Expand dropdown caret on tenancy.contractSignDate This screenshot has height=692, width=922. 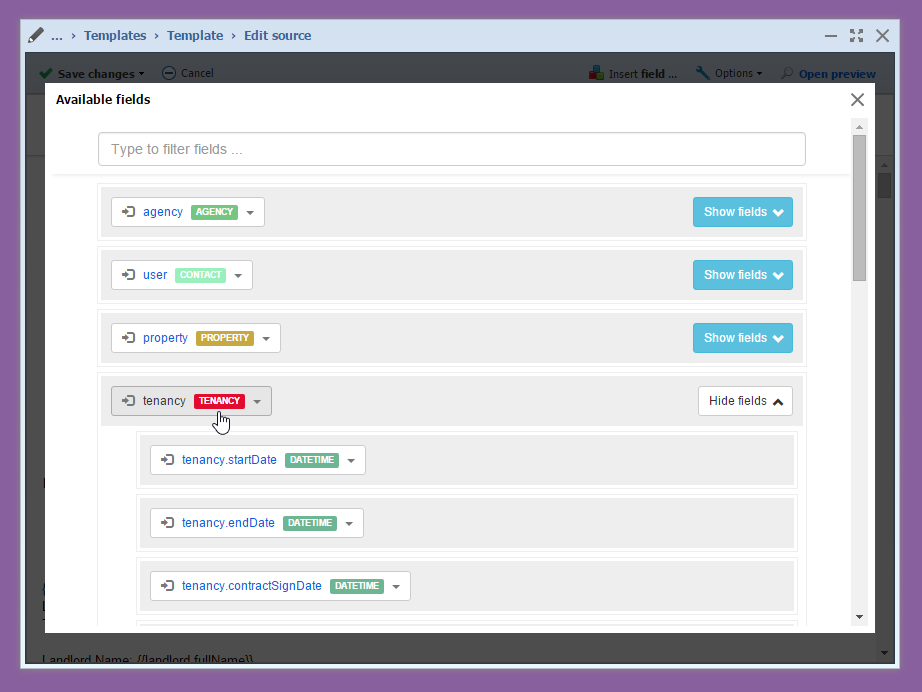pyautogui.click(x=396, y=587)
